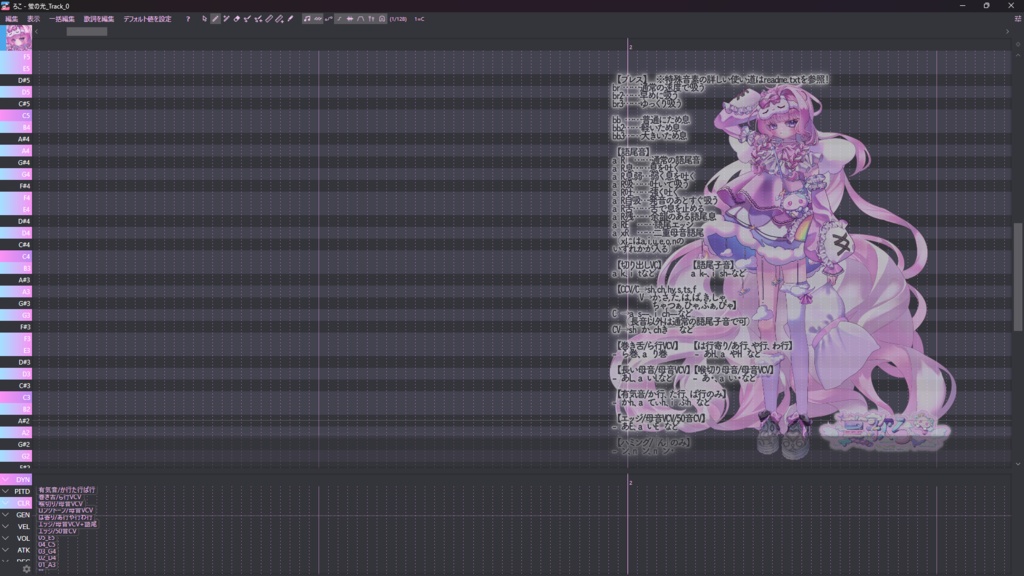The width and height of the screenshot is (1024, 576).
Task: Click the horizontal scrollbar thumb at top
Action: point(87,31)
